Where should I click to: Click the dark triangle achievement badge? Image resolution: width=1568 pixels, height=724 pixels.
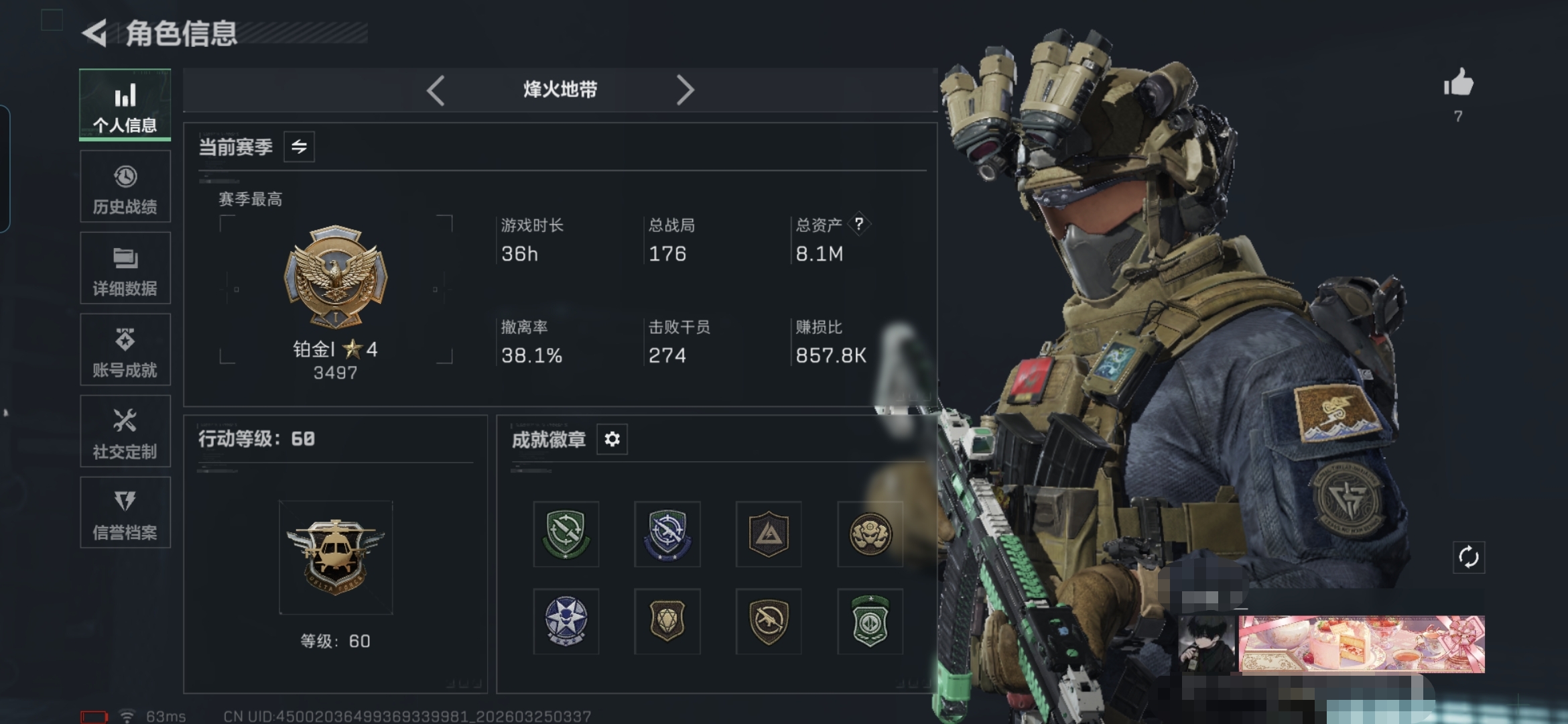769,534
